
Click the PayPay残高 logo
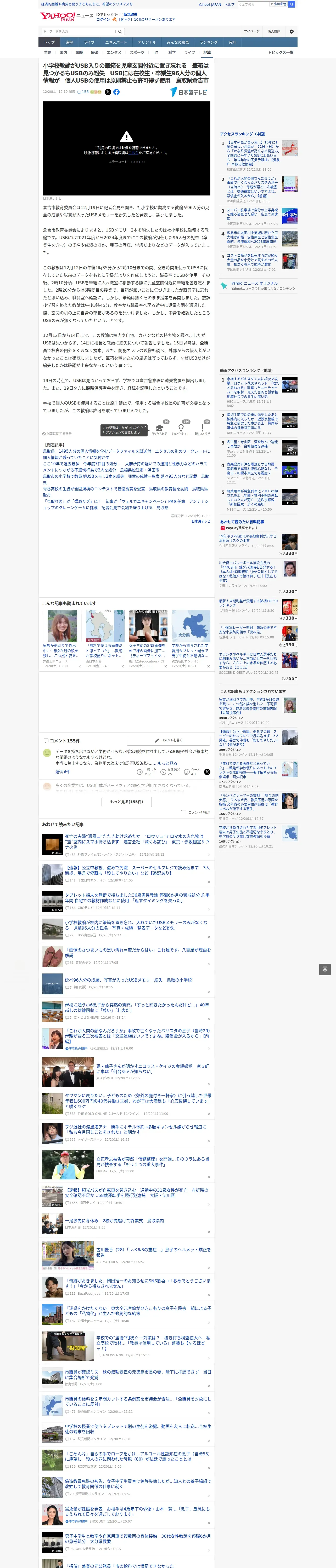[x=232, y=528]
